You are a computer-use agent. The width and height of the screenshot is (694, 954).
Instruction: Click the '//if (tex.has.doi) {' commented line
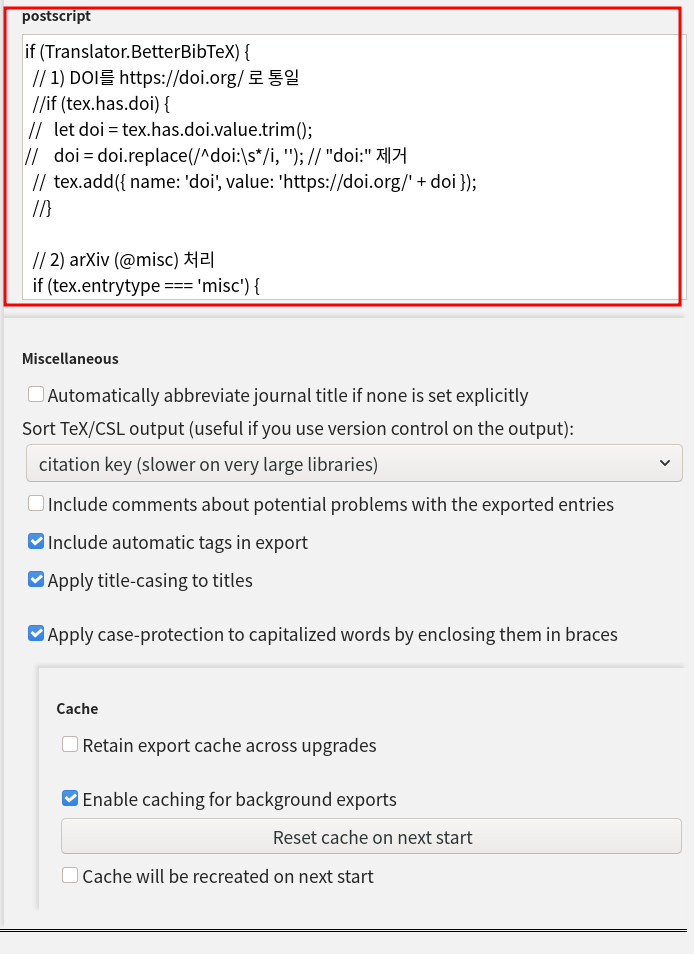[x=100, y=103]
